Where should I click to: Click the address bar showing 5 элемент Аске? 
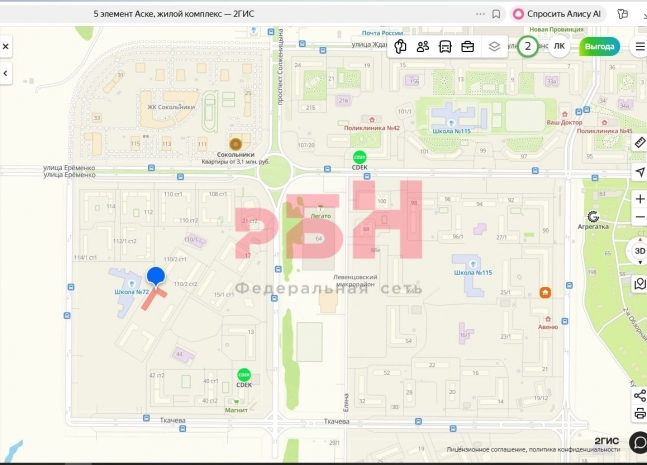pyautogui.click(x=173, y=14)
